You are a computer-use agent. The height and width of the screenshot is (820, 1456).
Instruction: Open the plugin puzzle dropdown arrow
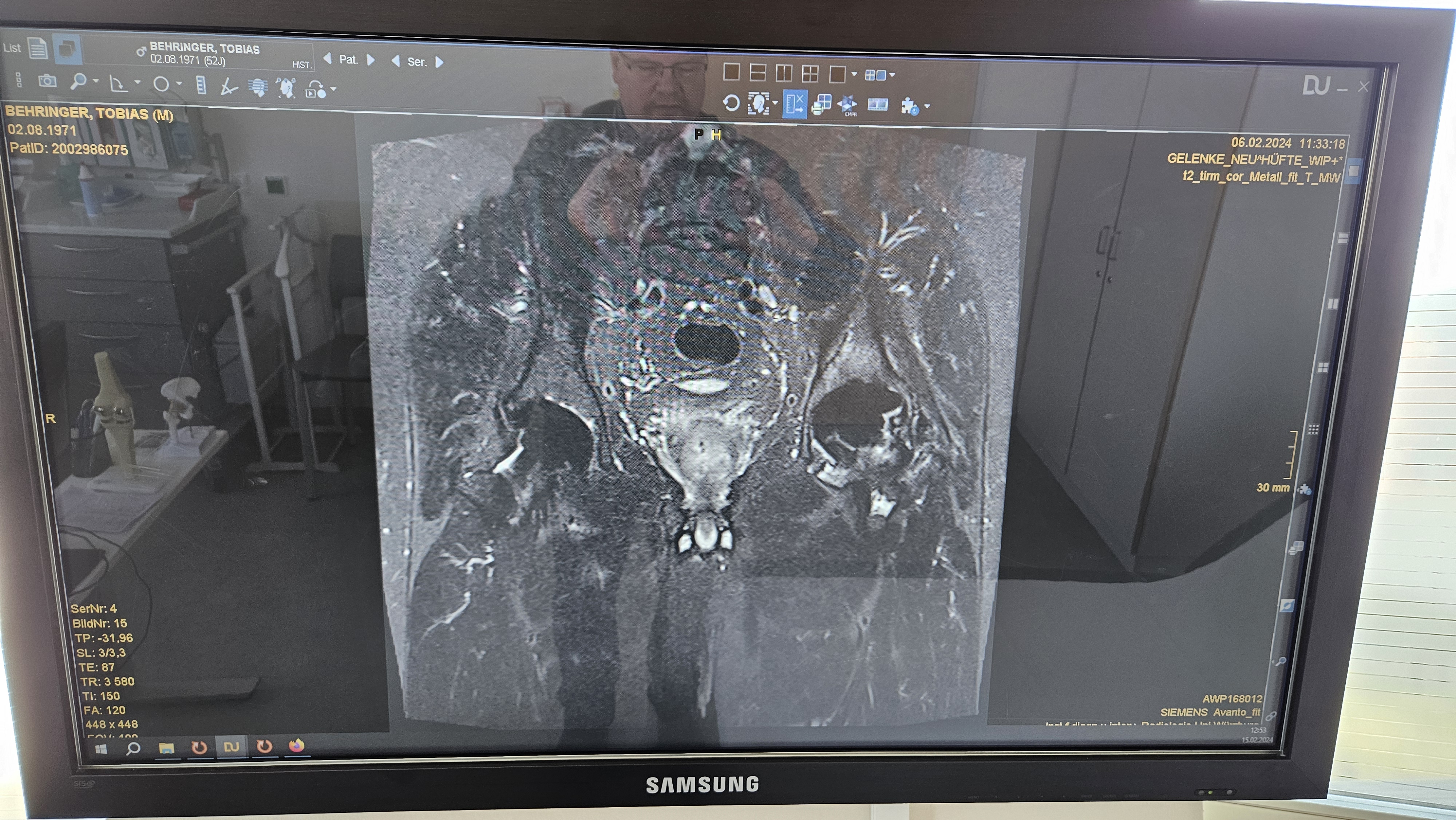[x=927, y=106]
